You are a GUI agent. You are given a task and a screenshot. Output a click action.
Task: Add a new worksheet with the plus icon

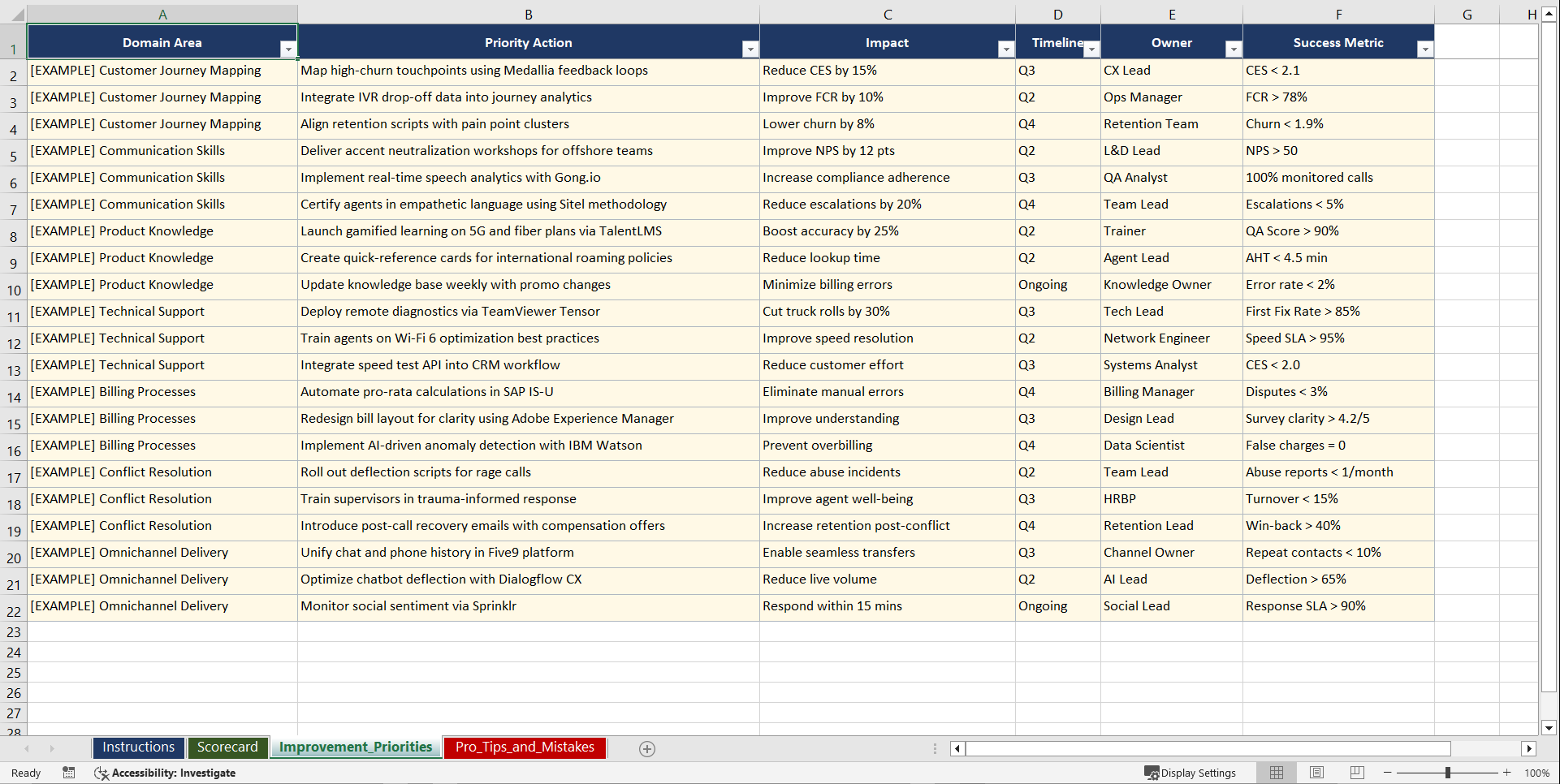(x=647, y=748)
